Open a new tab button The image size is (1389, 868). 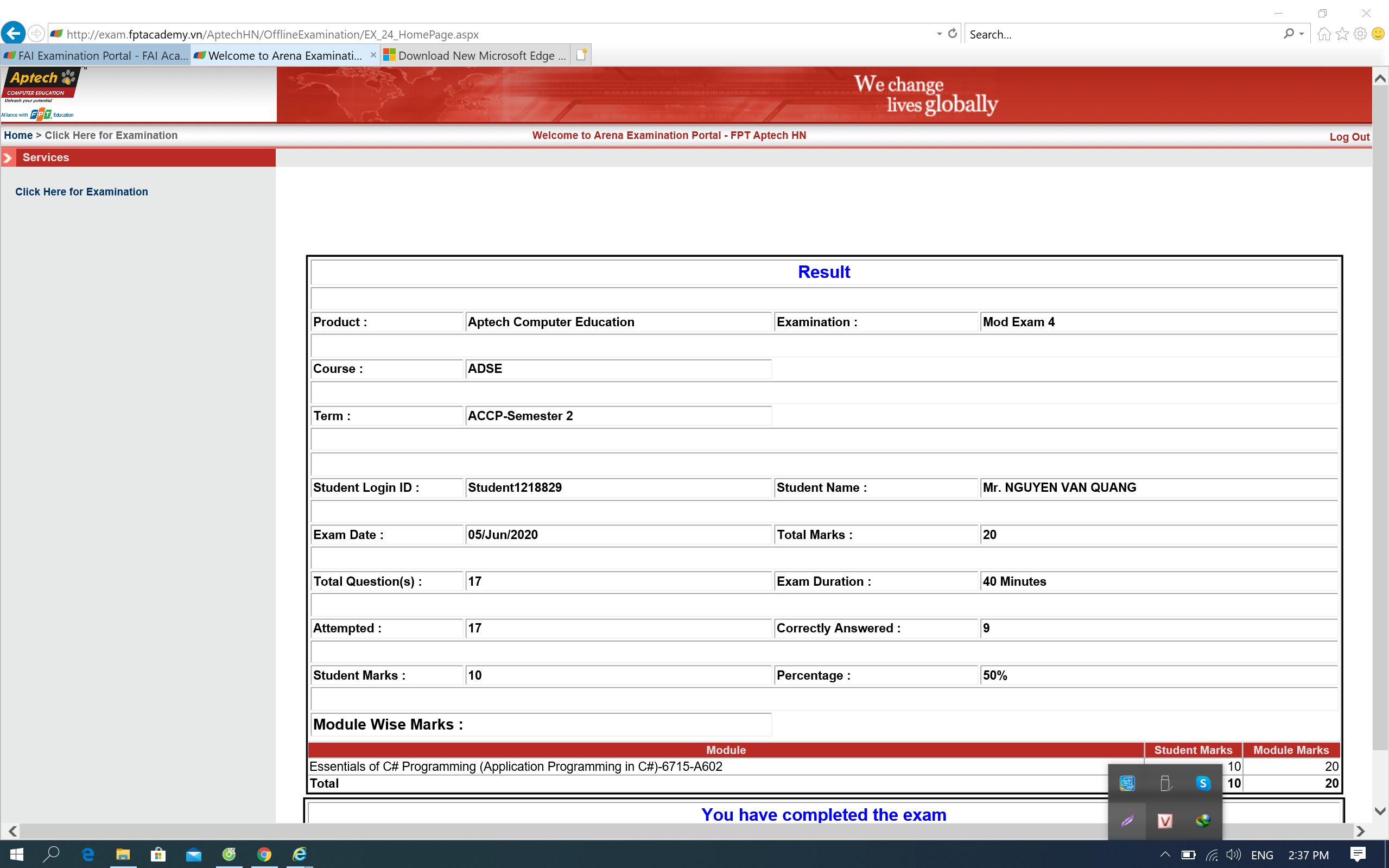click(581, 55)
